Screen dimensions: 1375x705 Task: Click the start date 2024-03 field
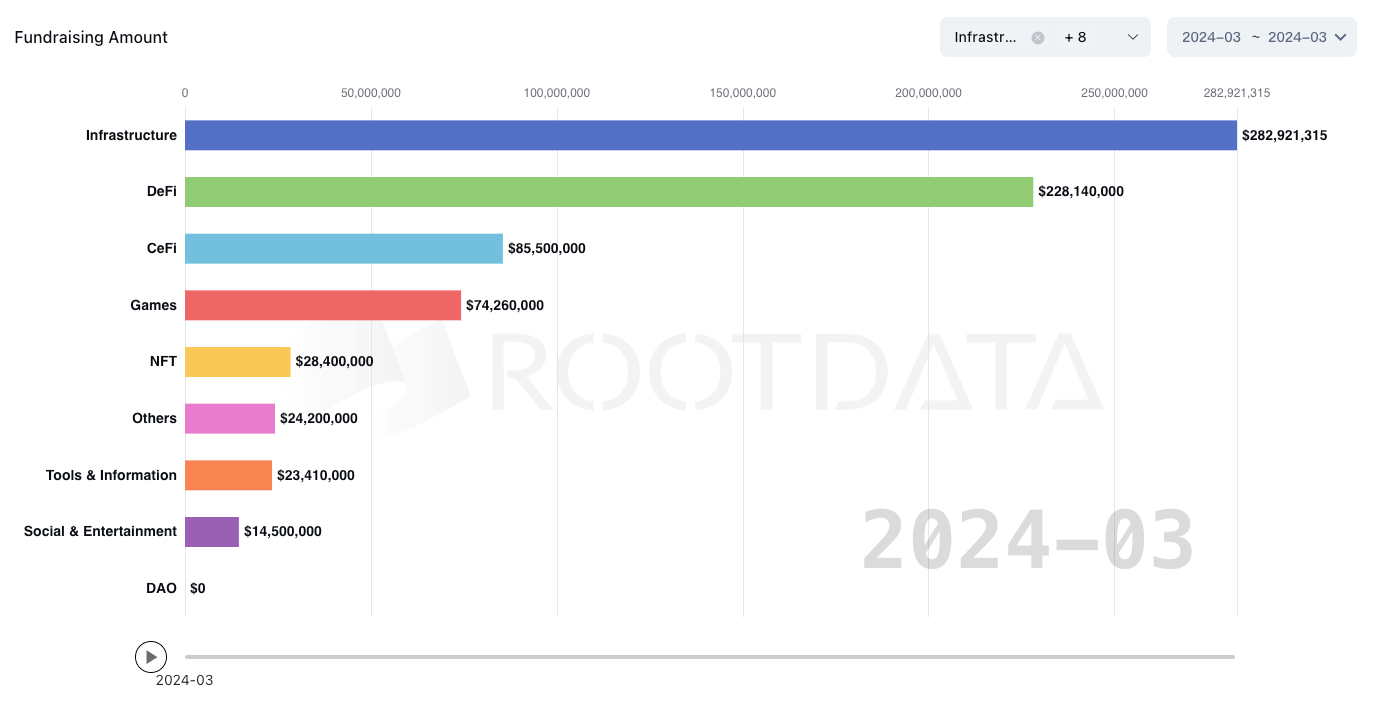point(1211,37)
